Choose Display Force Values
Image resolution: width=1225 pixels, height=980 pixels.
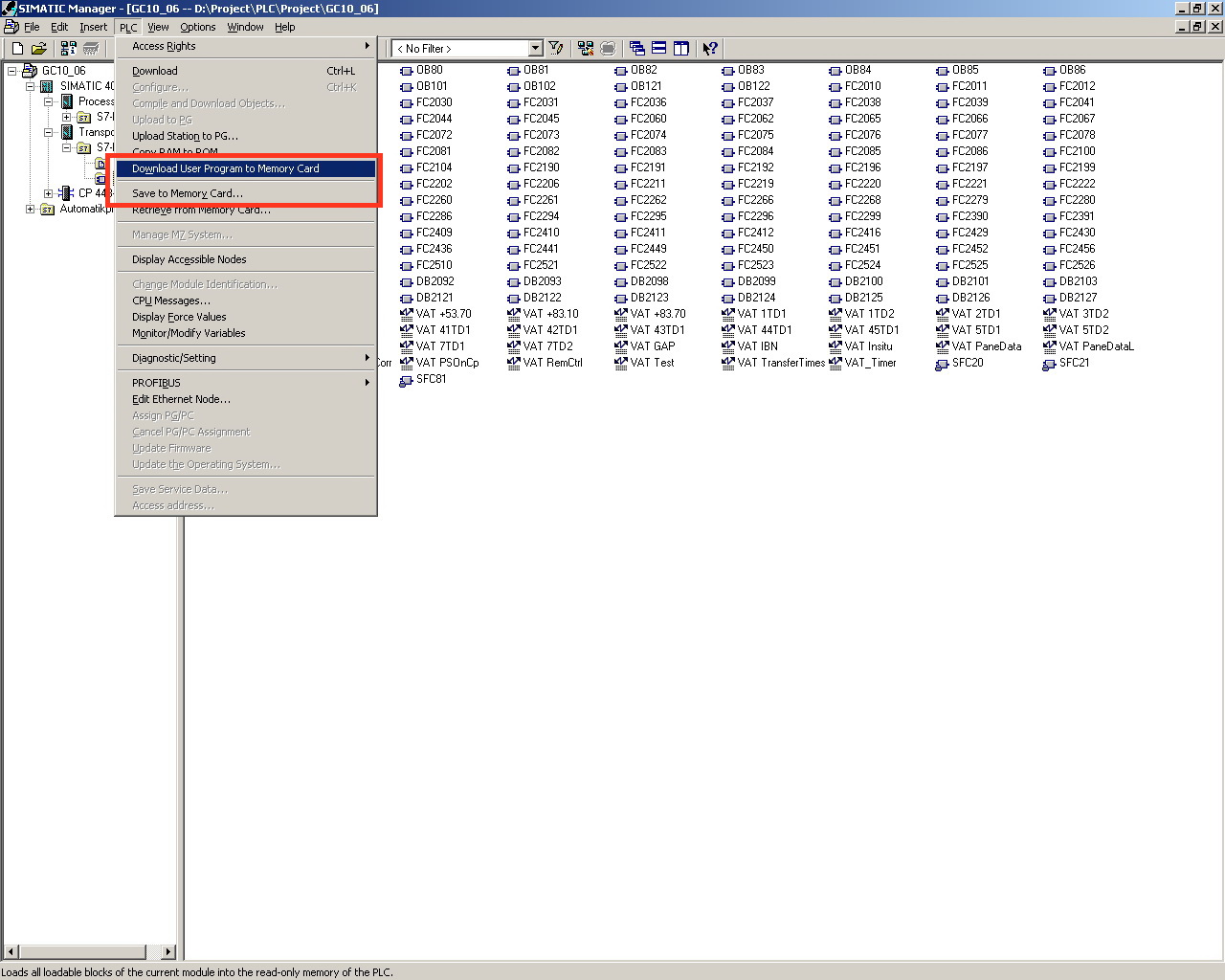(246, 317)
